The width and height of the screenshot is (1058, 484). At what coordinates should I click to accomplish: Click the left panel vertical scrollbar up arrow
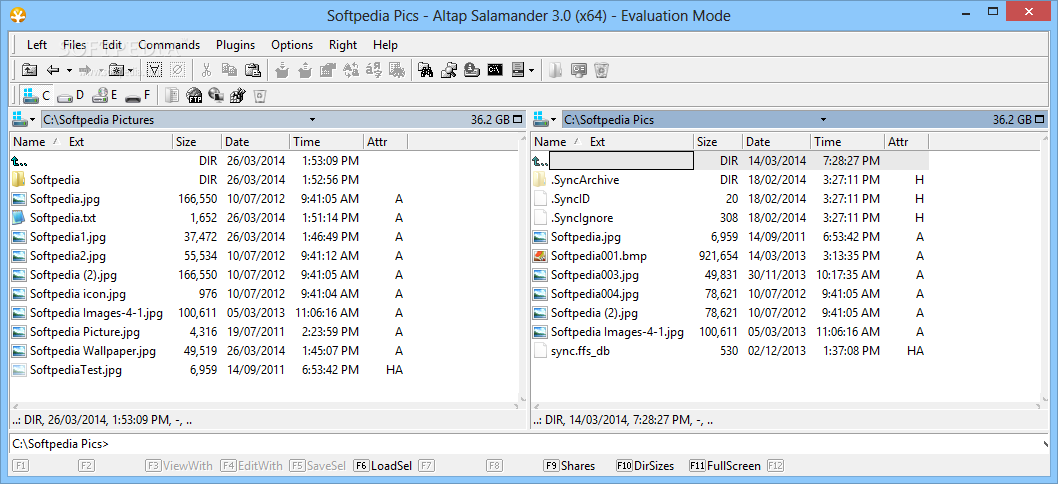pyautogui.click(x=523, y=138)
